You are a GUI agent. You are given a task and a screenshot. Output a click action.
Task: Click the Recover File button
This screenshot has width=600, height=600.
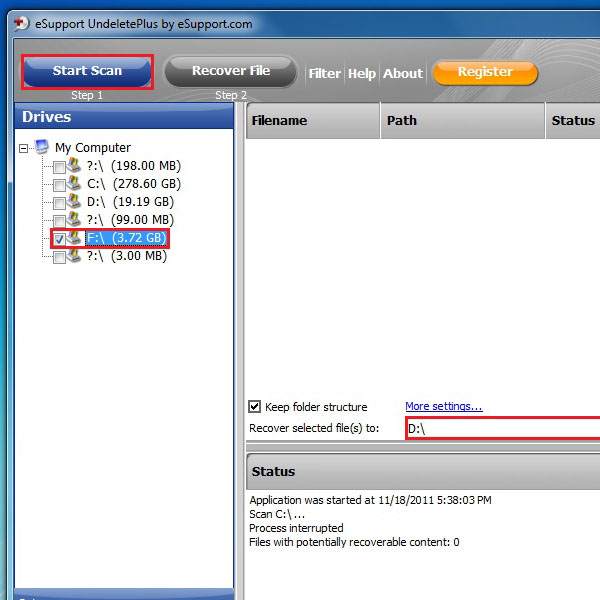231,72
